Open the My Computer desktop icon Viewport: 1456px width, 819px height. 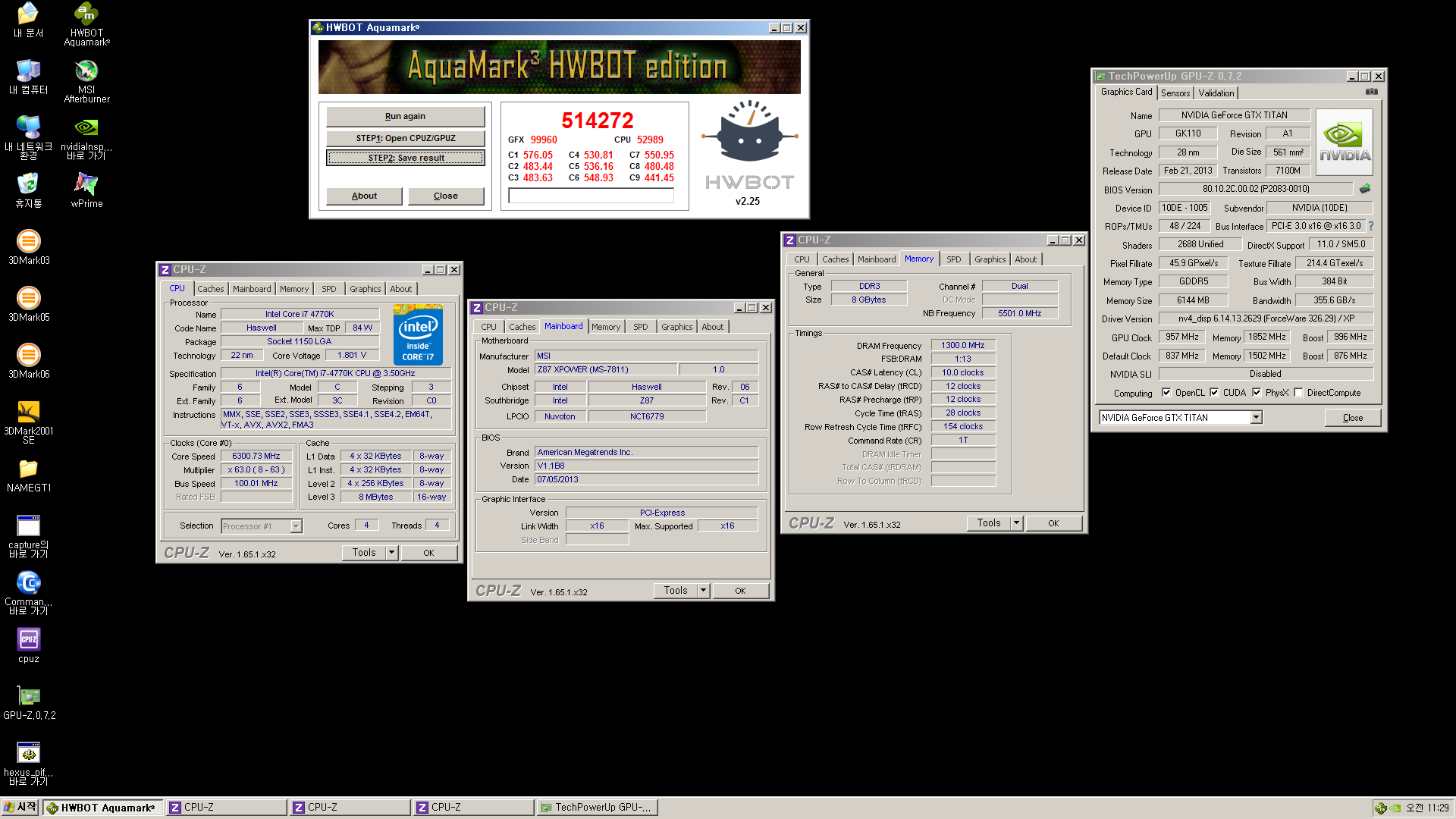[x=29, y=77]
